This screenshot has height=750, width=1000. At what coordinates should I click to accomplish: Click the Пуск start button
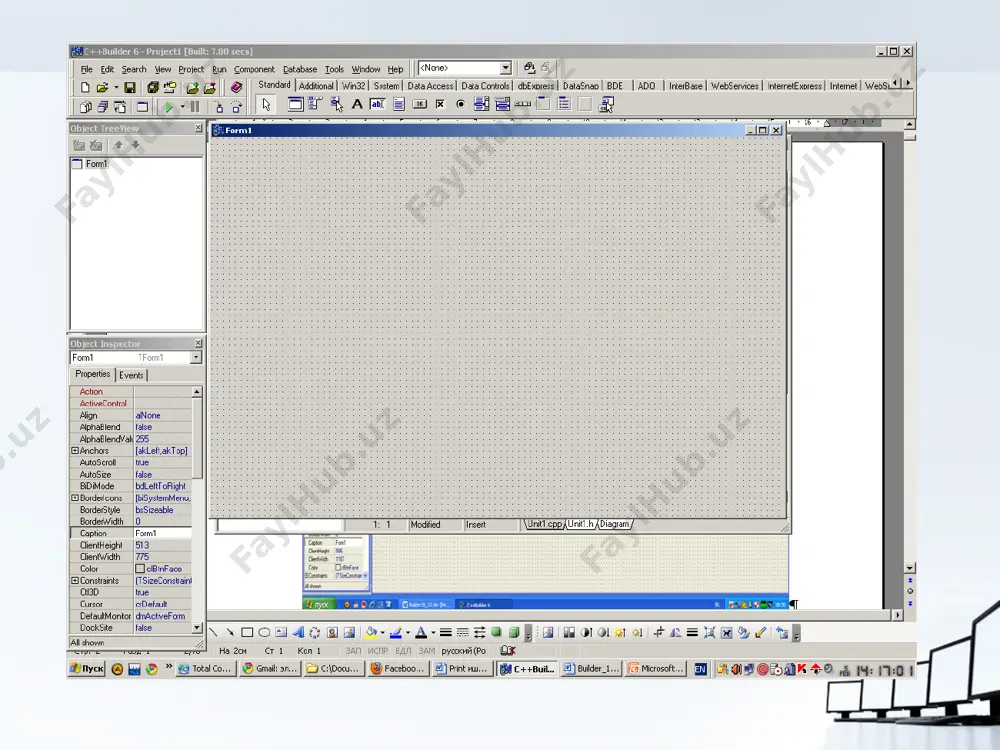[86, 668]
